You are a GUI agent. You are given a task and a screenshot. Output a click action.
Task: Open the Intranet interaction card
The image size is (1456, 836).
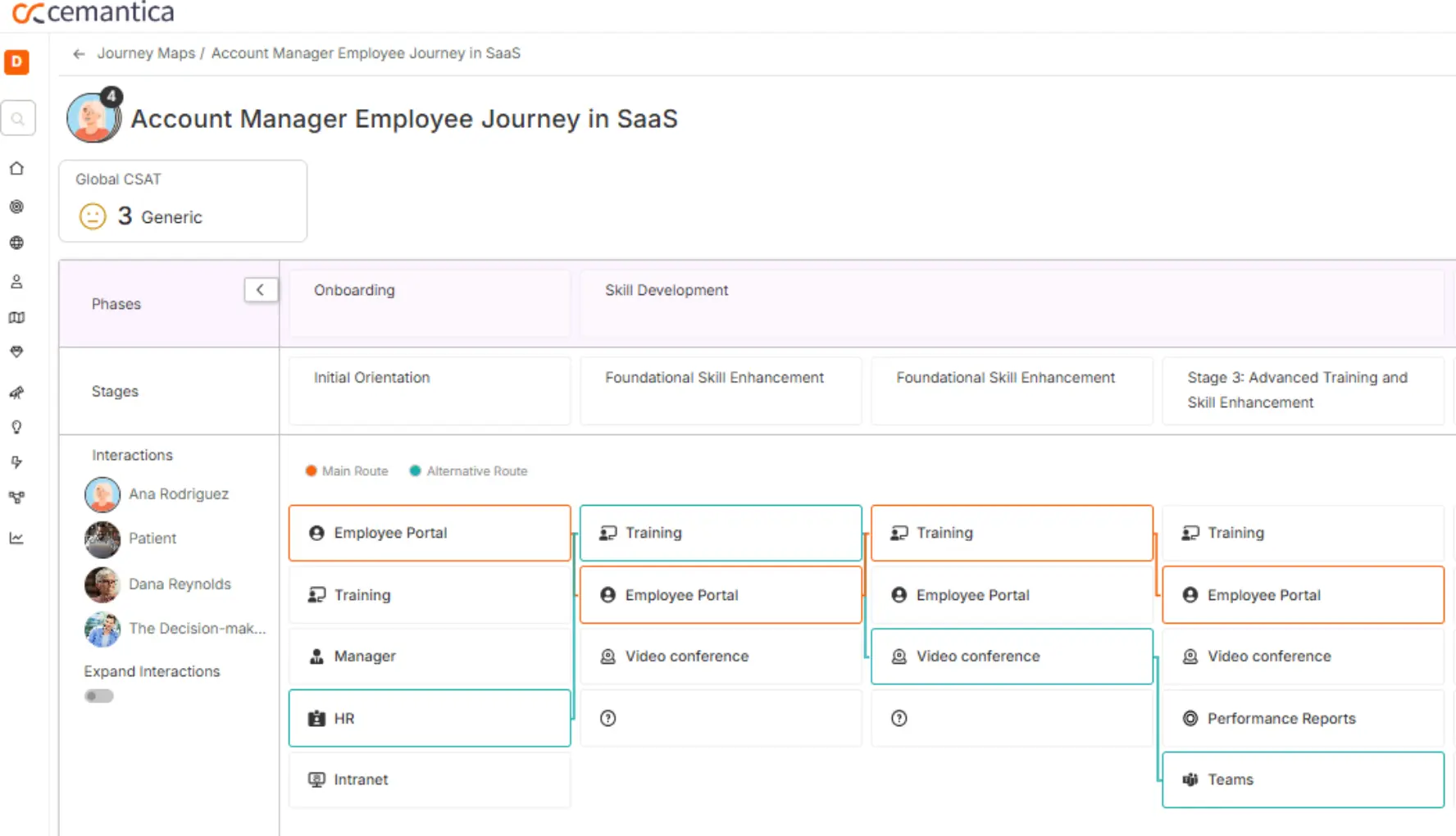point(430,779)
